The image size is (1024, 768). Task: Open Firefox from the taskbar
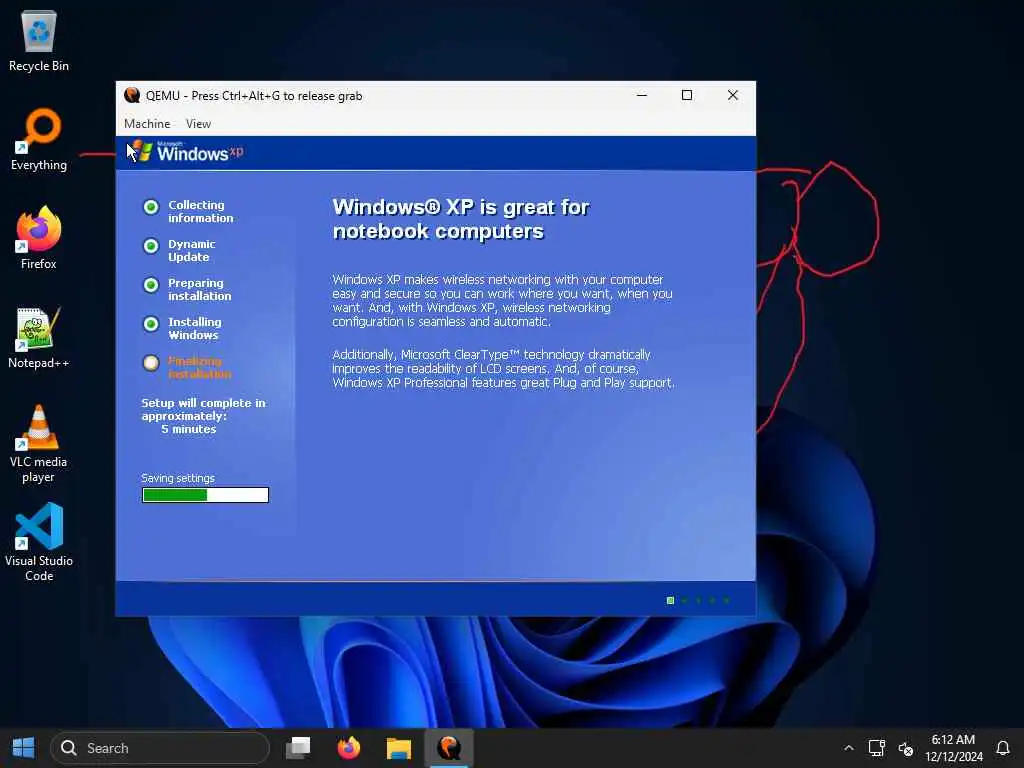349,748
